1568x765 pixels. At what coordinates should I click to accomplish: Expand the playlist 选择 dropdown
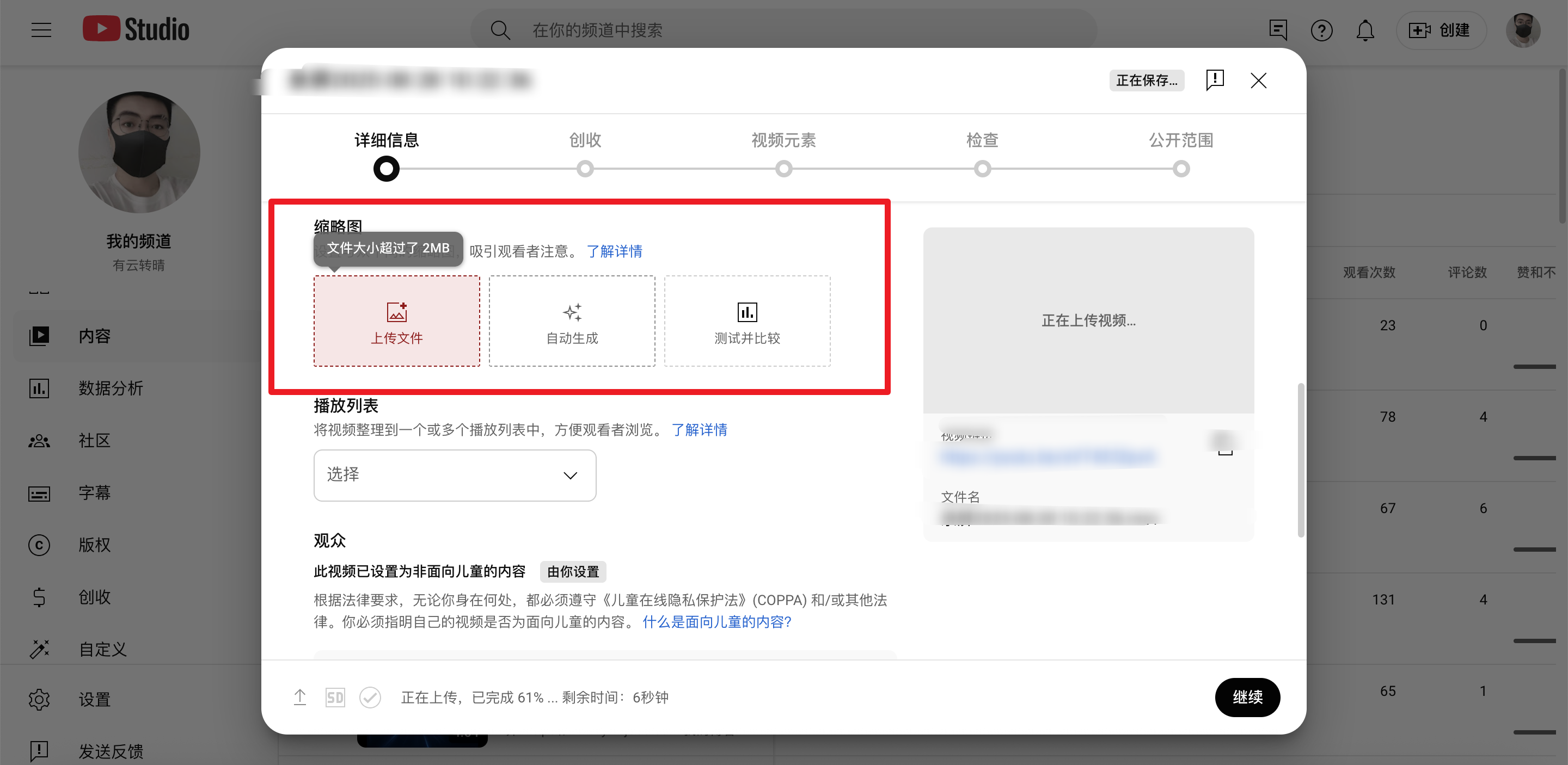[x=454, y=475]
